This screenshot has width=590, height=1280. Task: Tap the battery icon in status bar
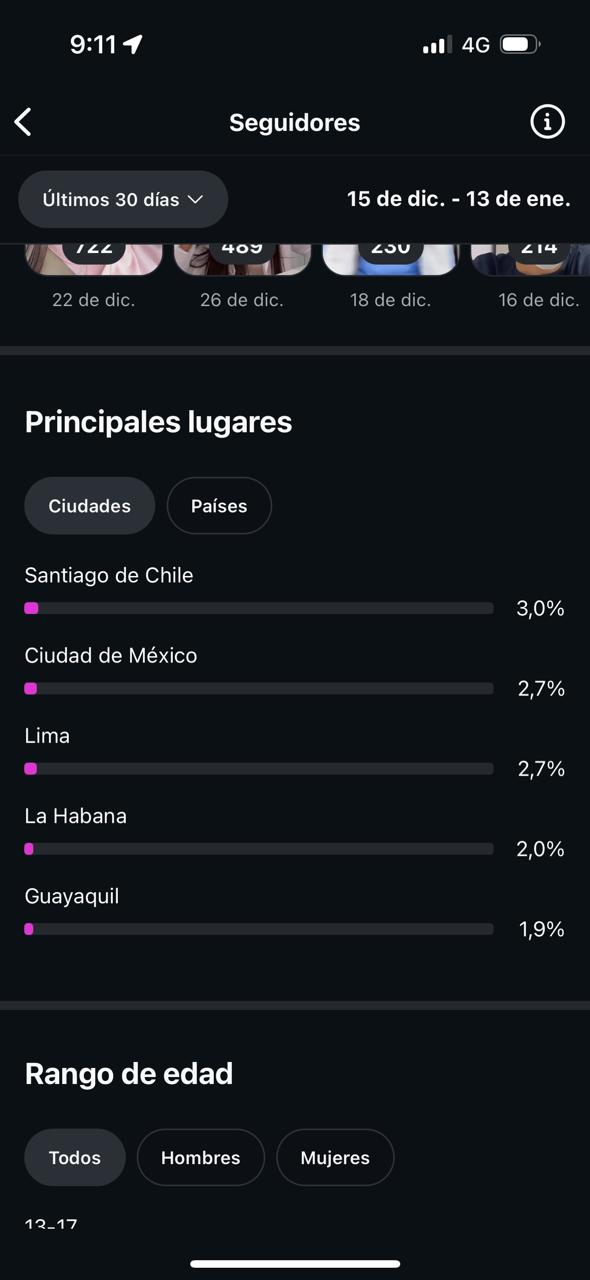[x=519, y=44]
